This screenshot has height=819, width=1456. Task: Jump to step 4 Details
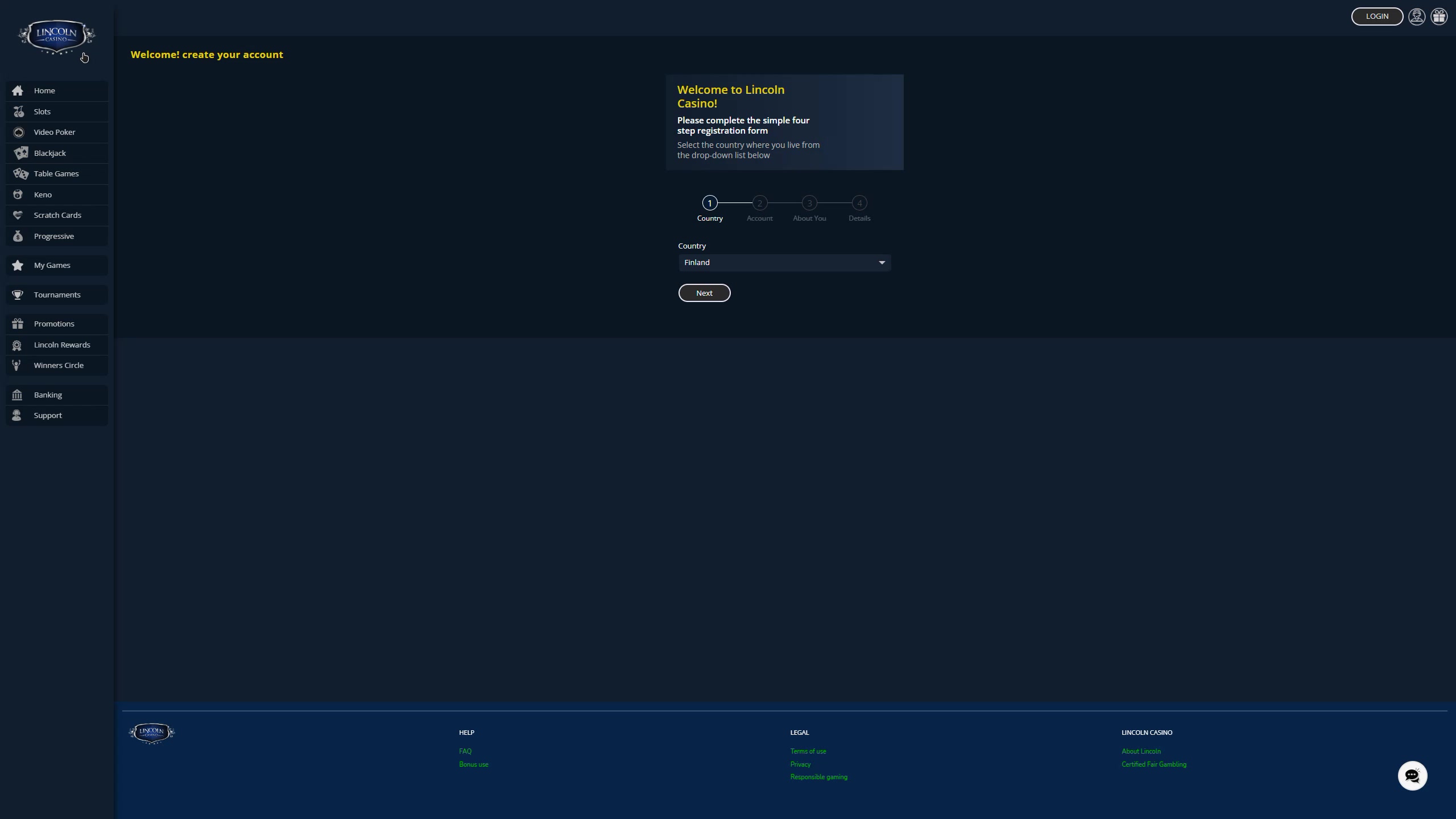pos(859,203)
